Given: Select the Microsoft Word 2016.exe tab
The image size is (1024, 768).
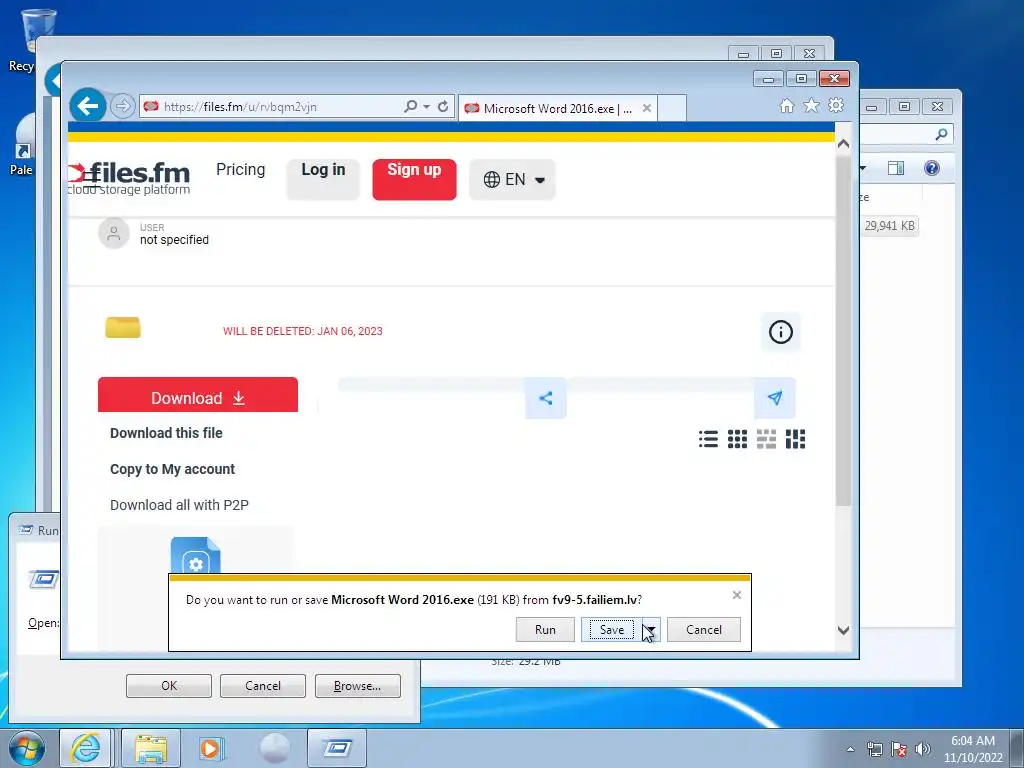Looking at the screenshot, I should (x=558, y=108).
